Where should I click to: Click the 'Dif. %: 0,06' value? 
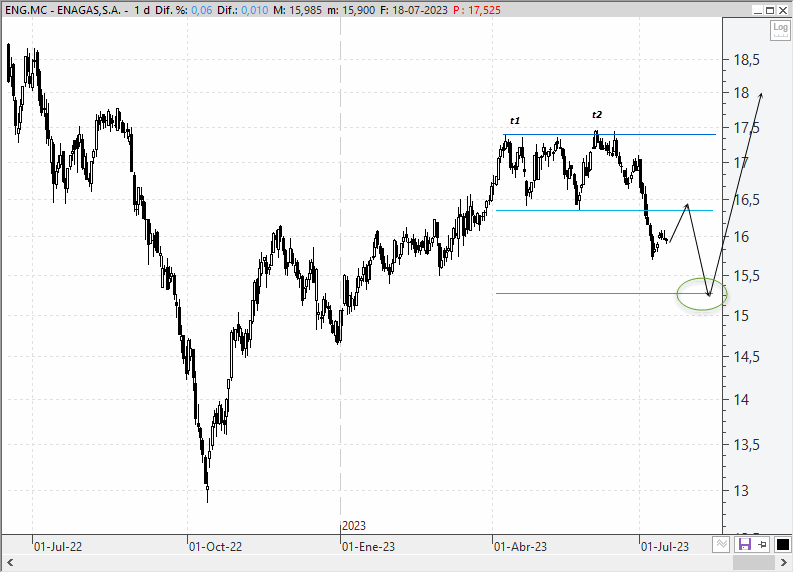184,10
